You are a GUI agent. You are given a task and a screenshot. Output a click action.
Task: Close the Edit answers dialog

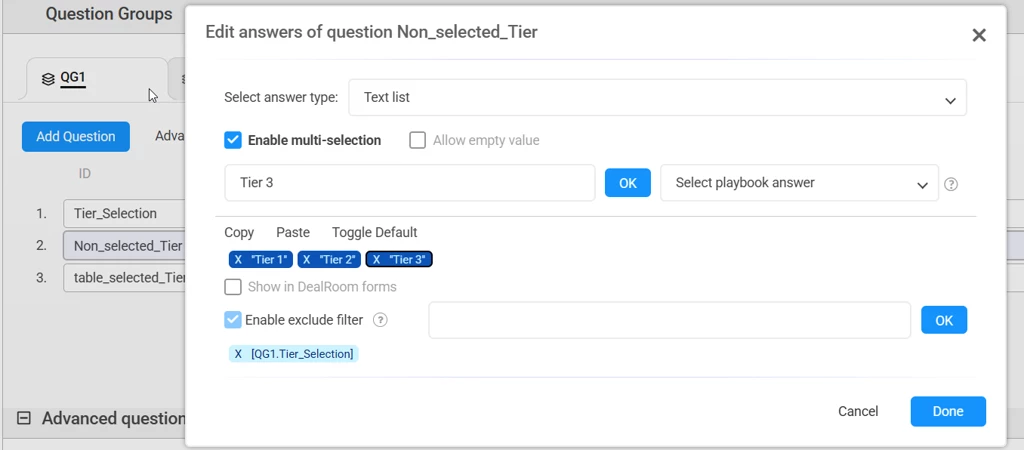(979, 36)
